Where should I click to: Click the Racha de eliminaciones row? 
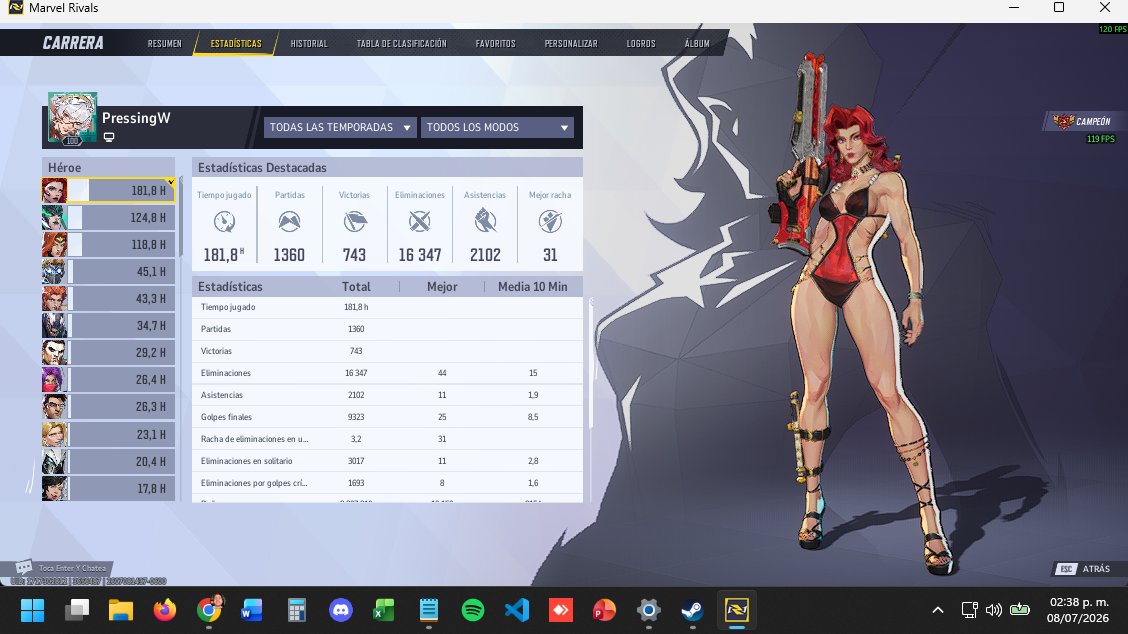click(x=387, y=439)
